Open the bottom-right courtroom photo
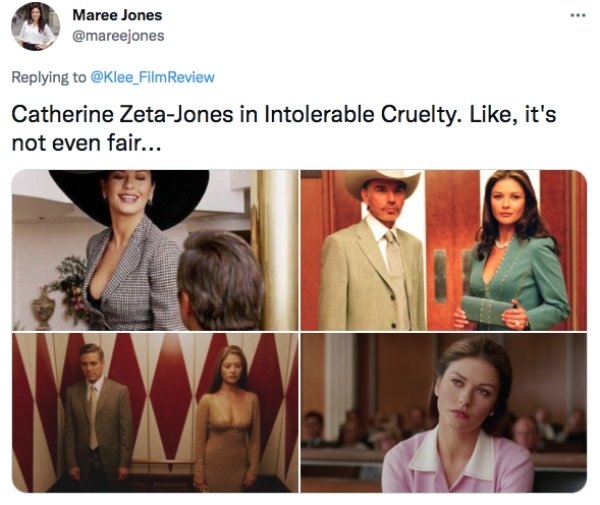The width and height of the screenshot is (600, 505). pyautogui.click(x=443, y=412)
